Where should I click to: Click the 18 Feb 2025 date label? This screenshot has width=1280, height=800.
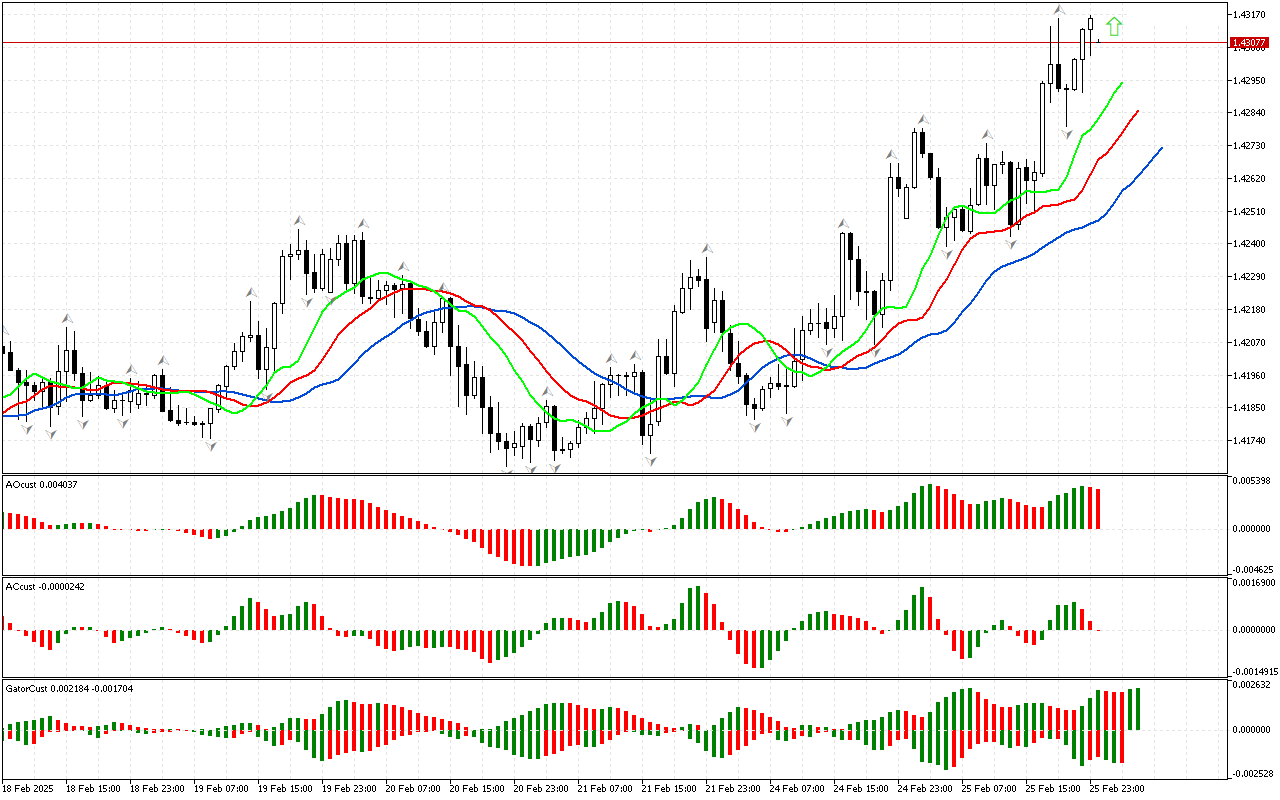point(29,789)
